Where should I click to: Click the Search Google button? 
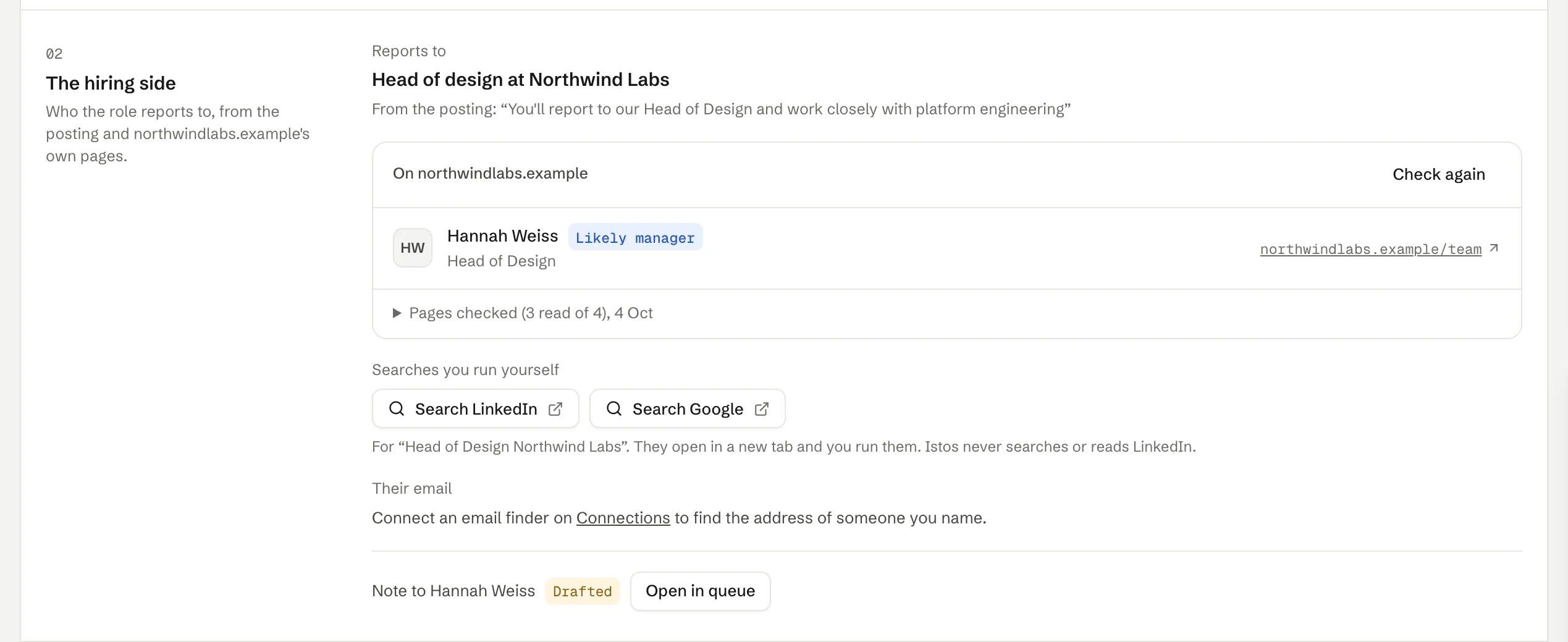pyautogui.click(x=687, y=408)
